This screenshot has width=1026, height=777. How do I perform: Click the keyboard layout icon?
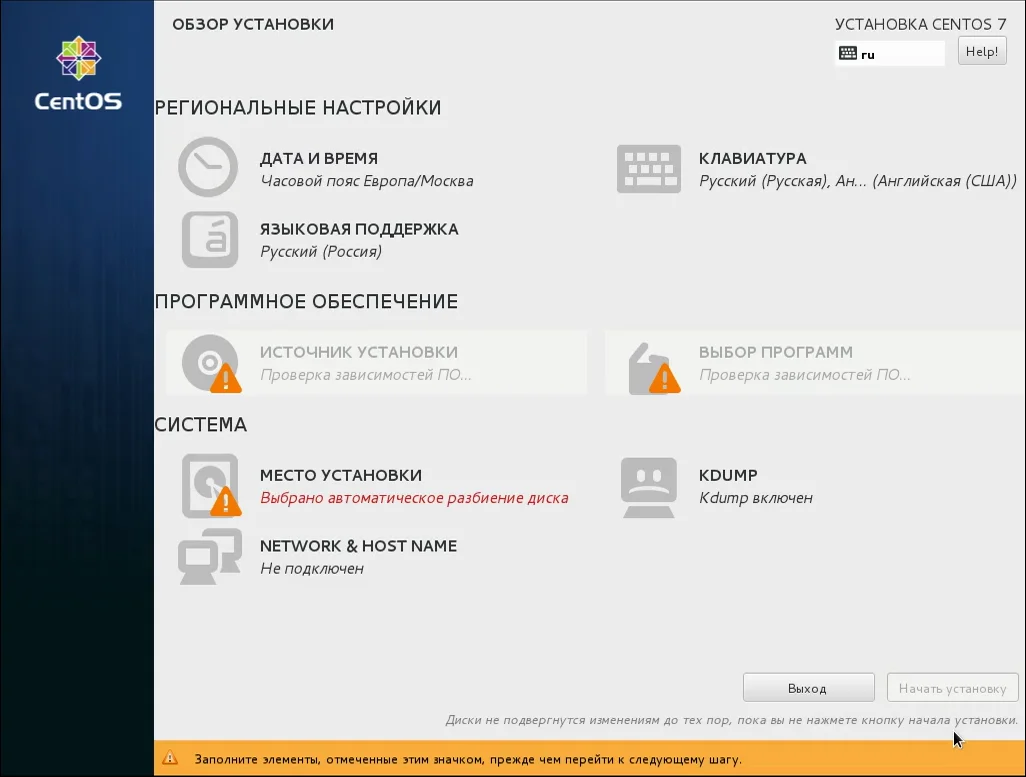[x=648, y=169]
